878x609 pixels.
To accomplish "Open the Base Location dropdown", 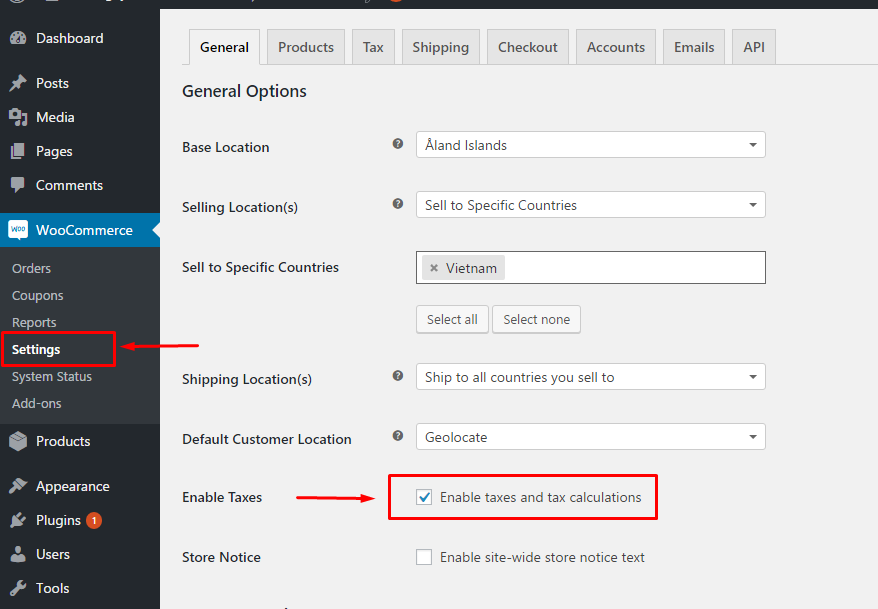I will pyautogui.click(x=590, y=145).
